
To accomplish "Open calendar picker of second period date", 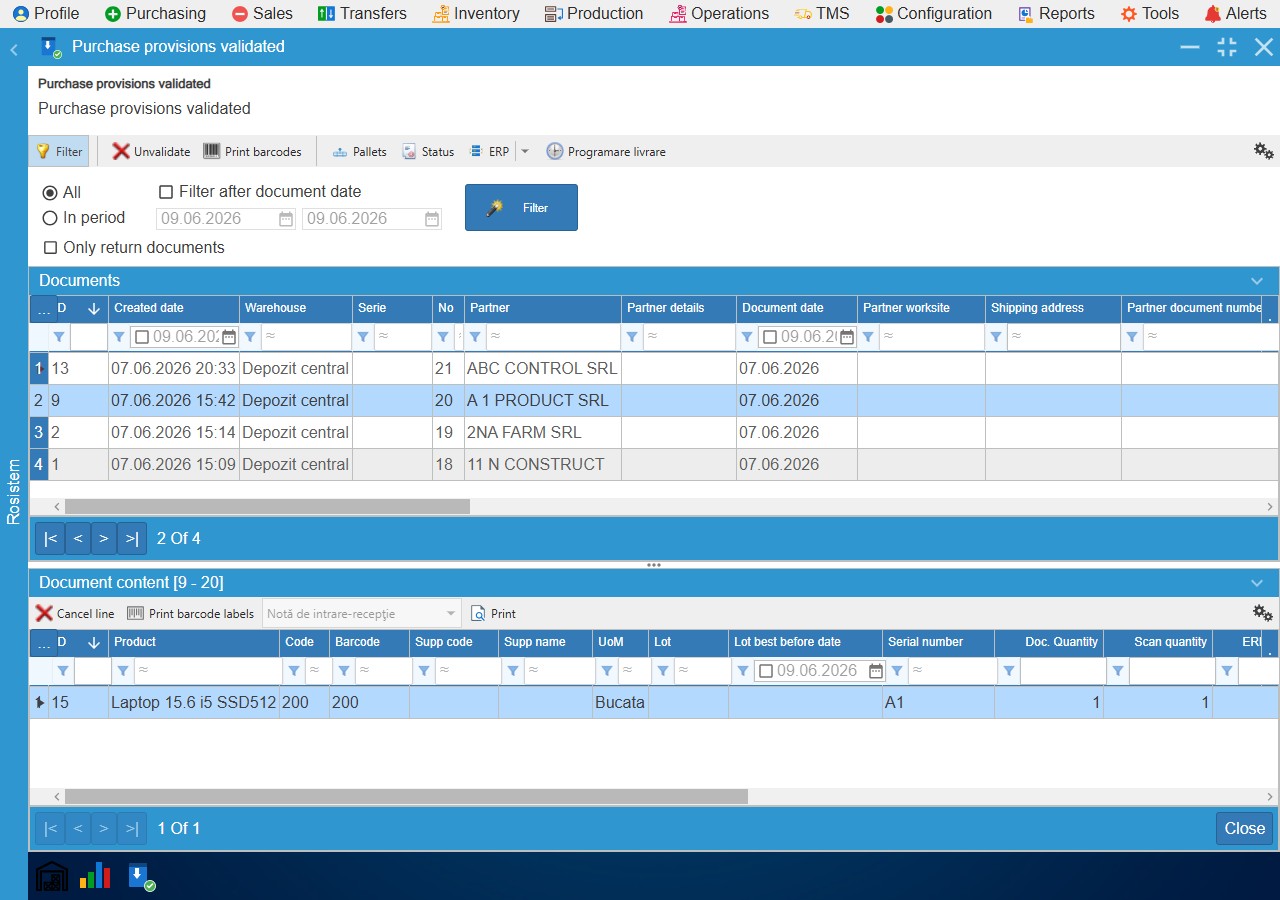I will [432, 219].
